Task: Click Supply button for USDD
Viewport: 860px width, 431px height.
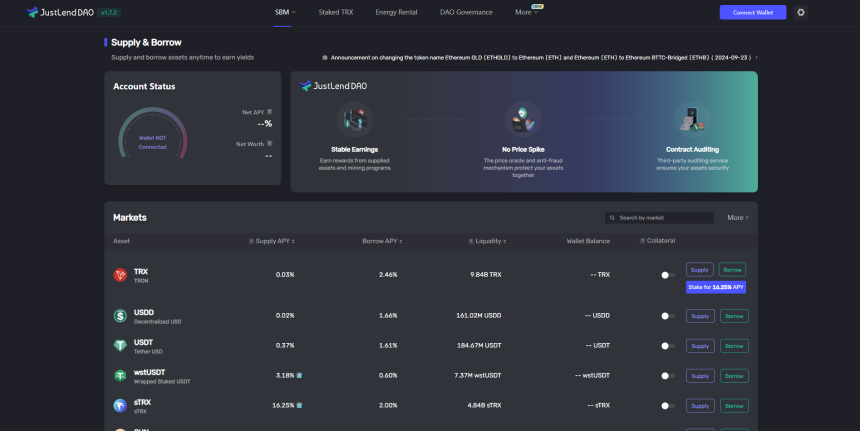Action: point(700,316)
